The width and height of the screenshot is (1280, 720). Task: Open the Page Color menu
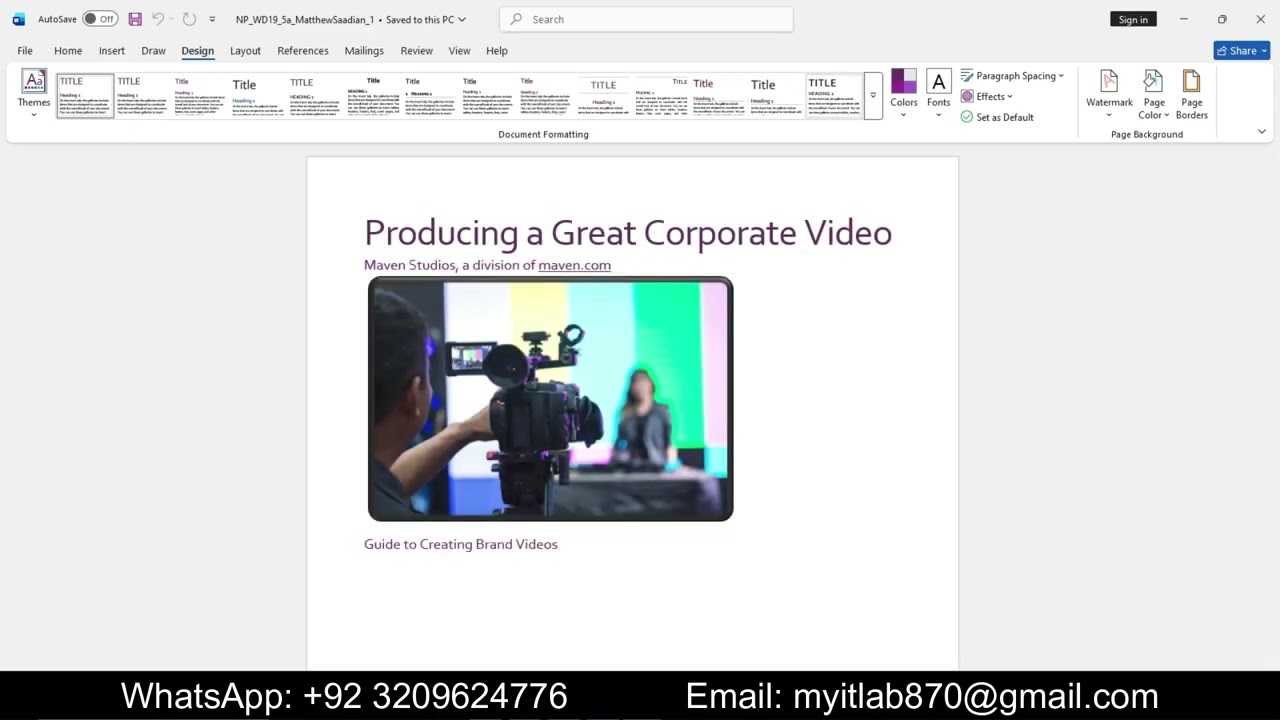pyautogui.click(x=1154, y=94)
